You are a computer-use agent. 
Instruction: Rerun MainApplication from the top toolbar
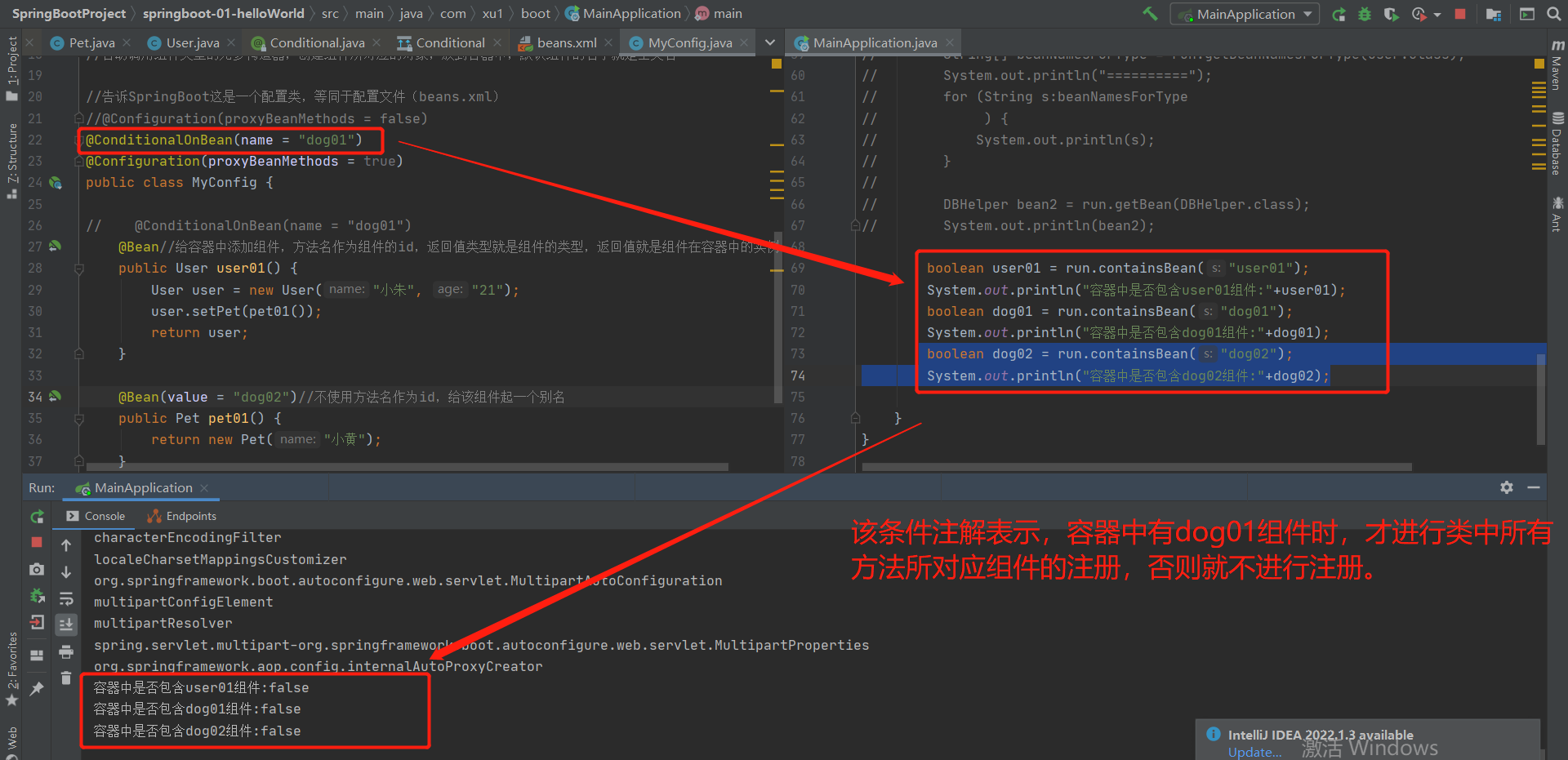click(x=1339, y=14)
